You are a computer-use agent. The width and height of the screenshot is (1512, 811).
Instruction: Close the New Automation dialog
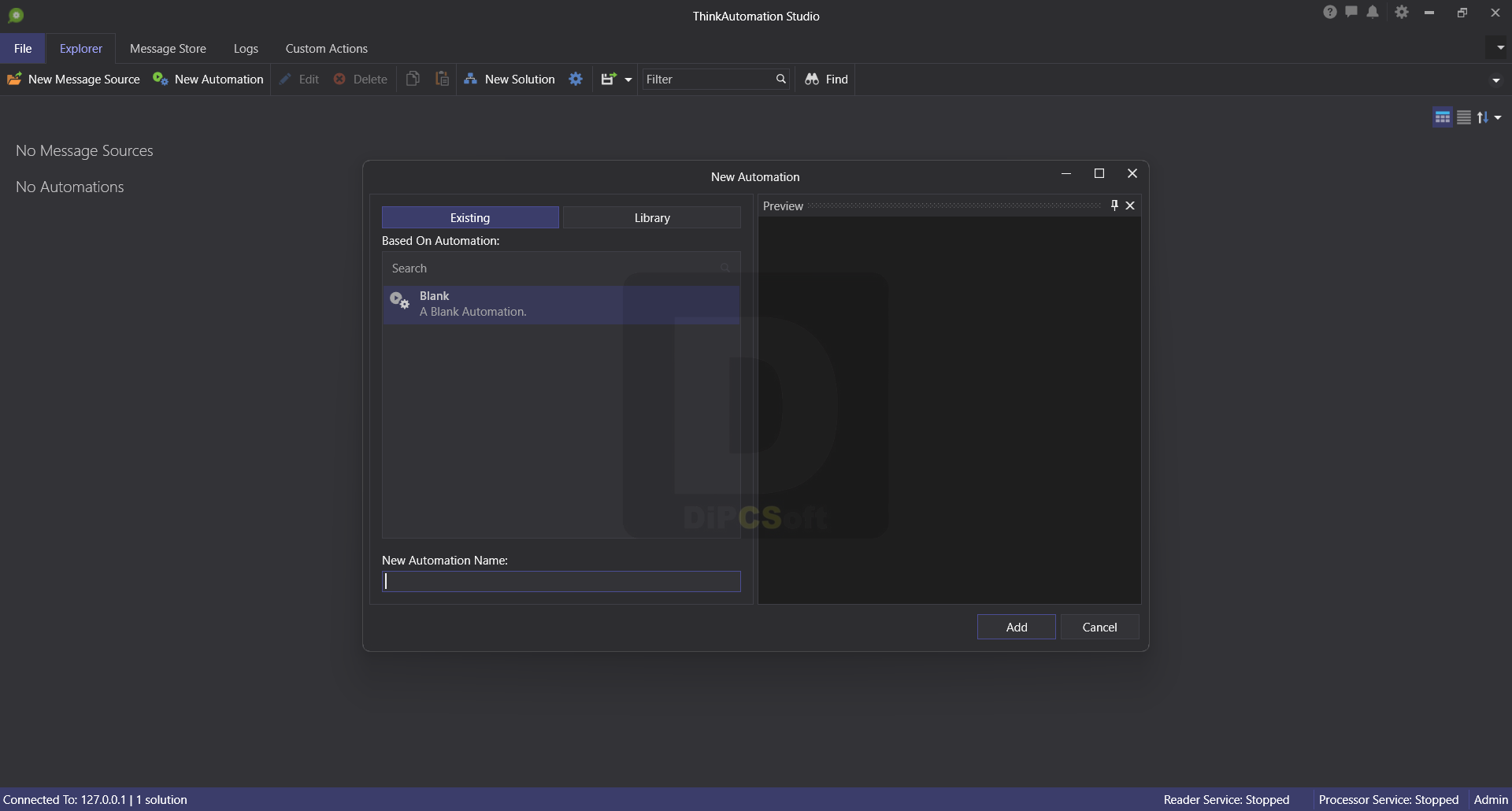[x=1132, y=174]
